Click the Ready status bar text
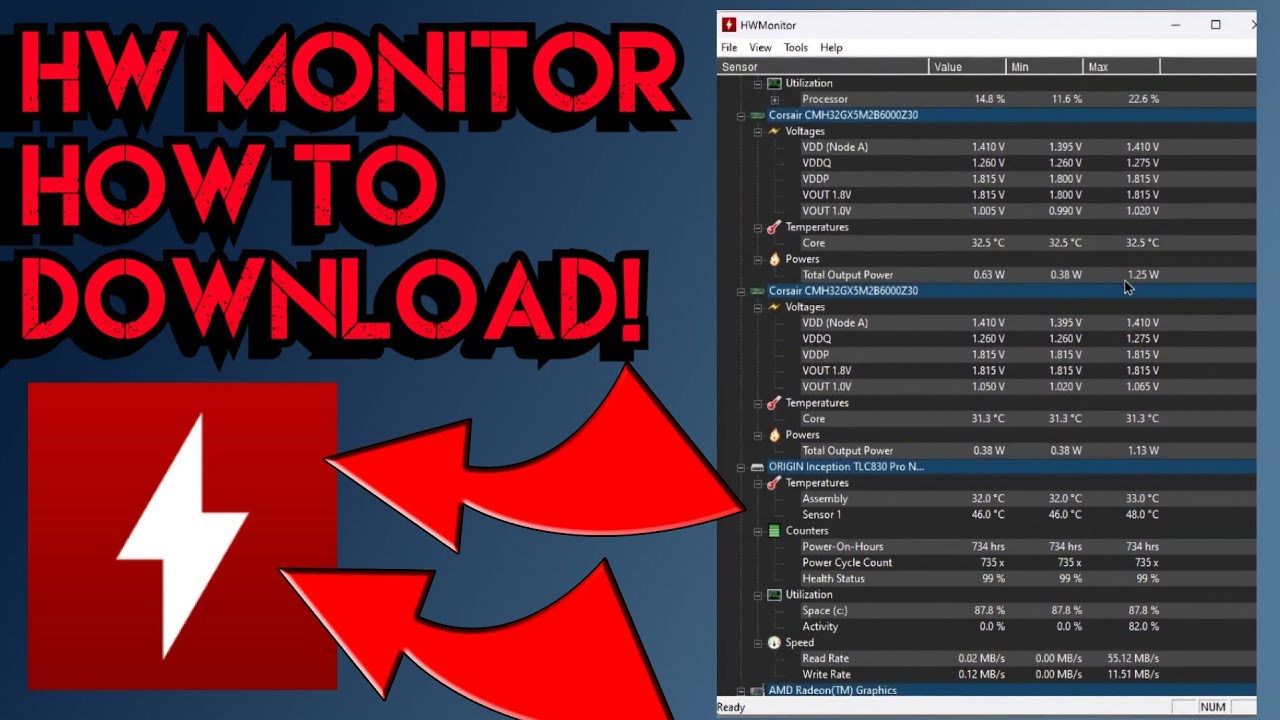1280x720 pixels. [x=731, y=707]
